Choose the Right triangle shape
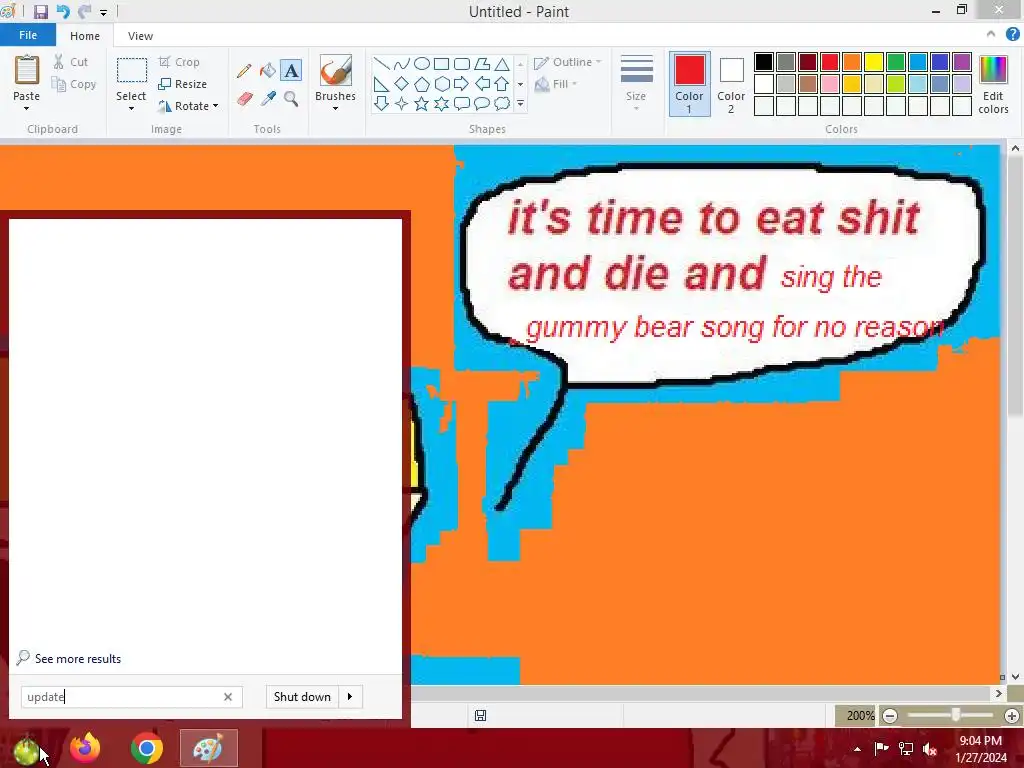Image resolution: width=1024 pixels, height=768 pixels. tap(381, 84)
